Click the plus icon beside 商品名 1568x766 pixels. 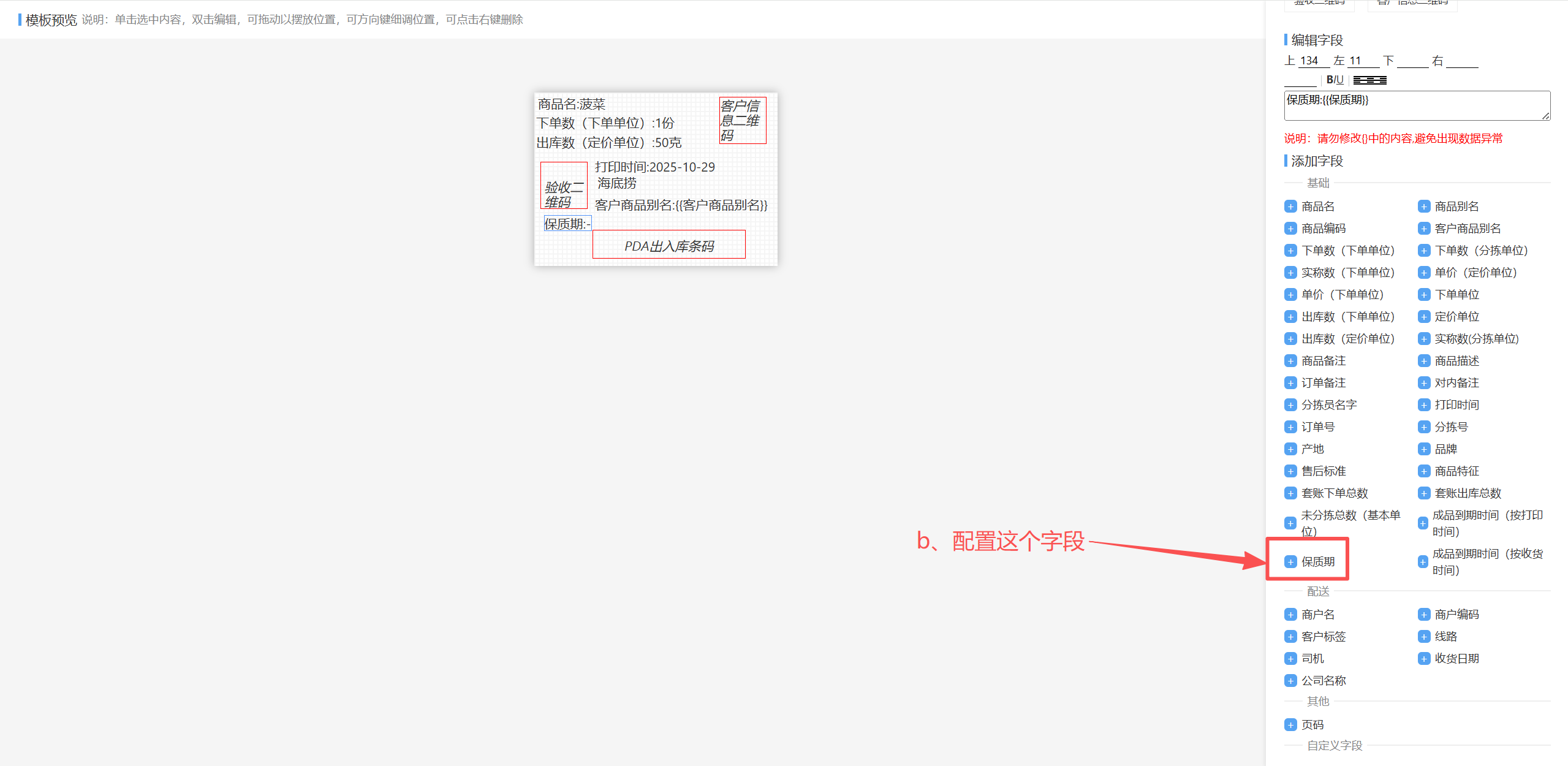pos(1290,207)
